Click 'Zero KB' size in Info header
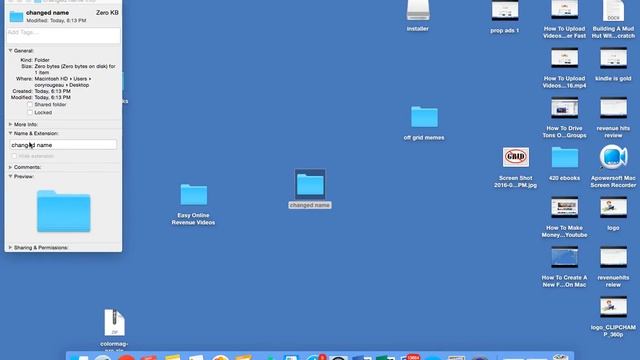640x360 pixels. tap(107, 13)
